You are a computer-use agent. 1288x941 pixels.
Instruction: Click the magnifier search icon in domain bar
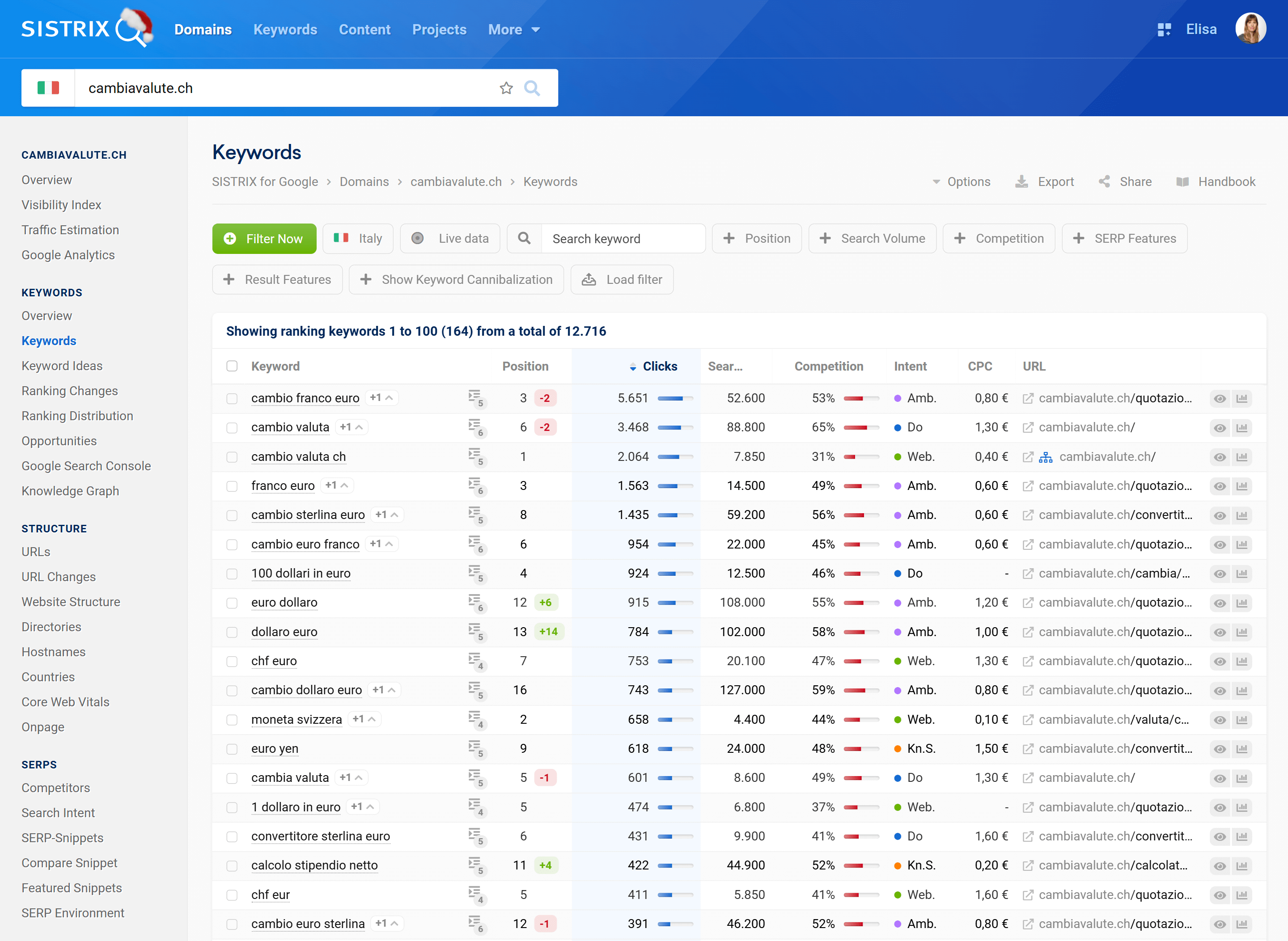tap(532, 89)
